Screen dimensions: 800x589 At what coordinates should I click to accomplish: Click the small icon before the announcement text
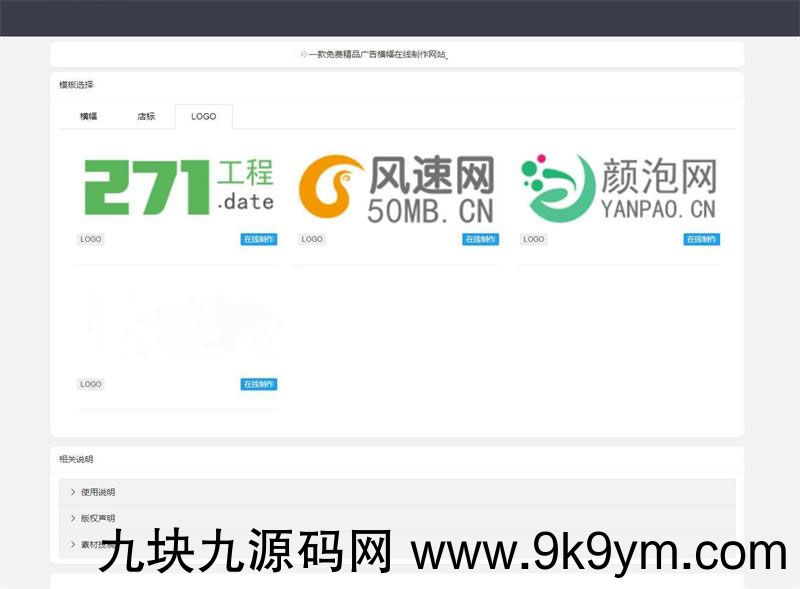[x=304, y=55]
